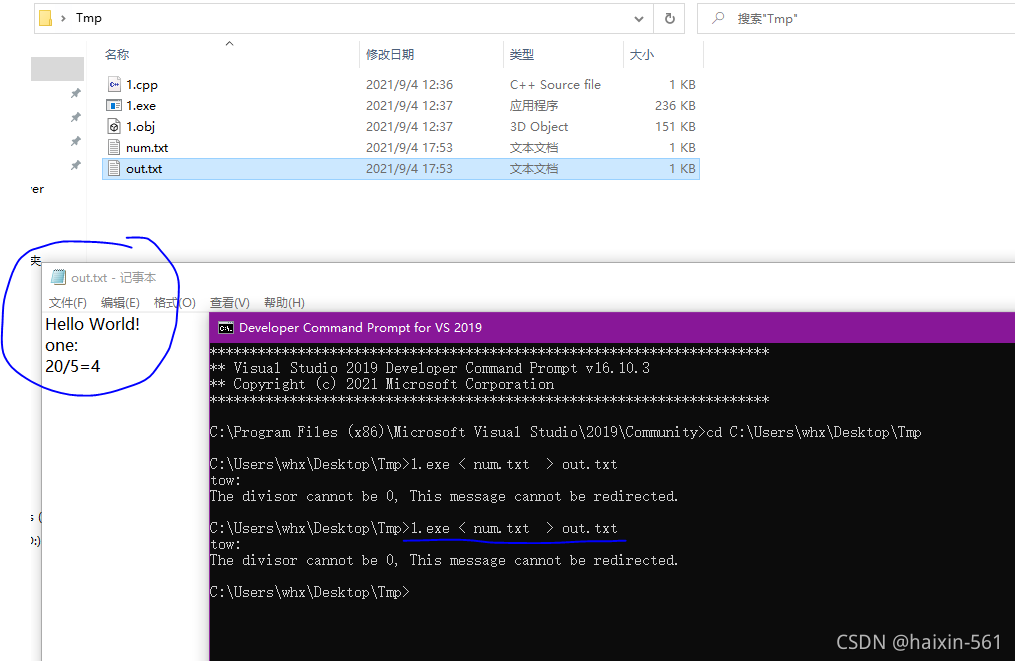Collapse sort arrow above 名称 column

229,43
